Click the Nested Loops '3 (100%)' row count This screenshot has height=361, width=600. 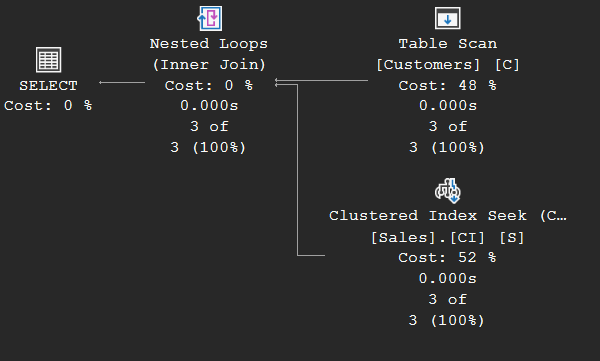tap(208, 147)
